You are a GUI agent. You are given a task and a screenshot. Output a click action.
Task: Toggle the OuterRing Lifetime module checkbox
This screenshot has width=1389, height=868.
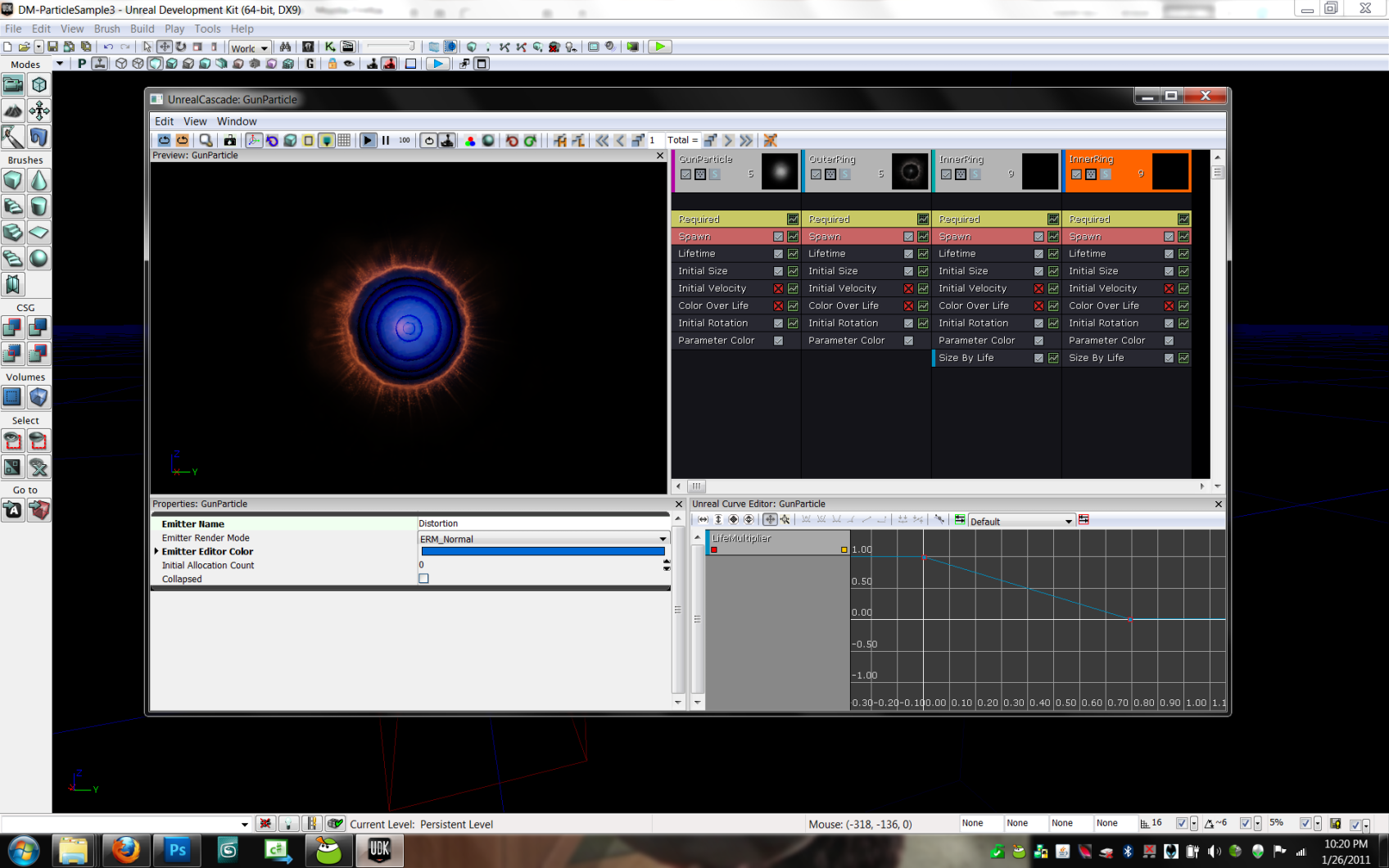pos(908,254)
